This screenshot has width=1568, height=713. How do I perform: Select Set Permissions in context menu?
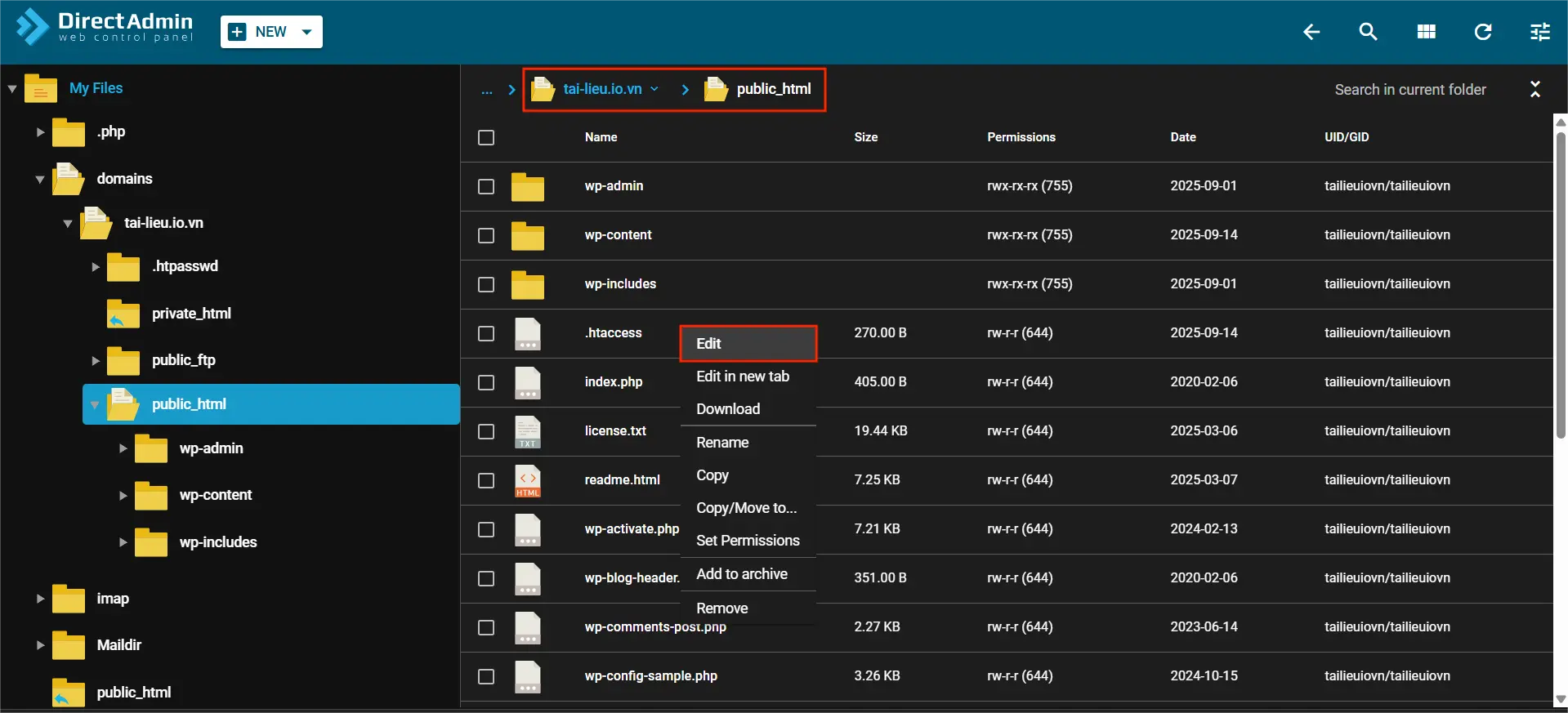[x=748, y=541]
